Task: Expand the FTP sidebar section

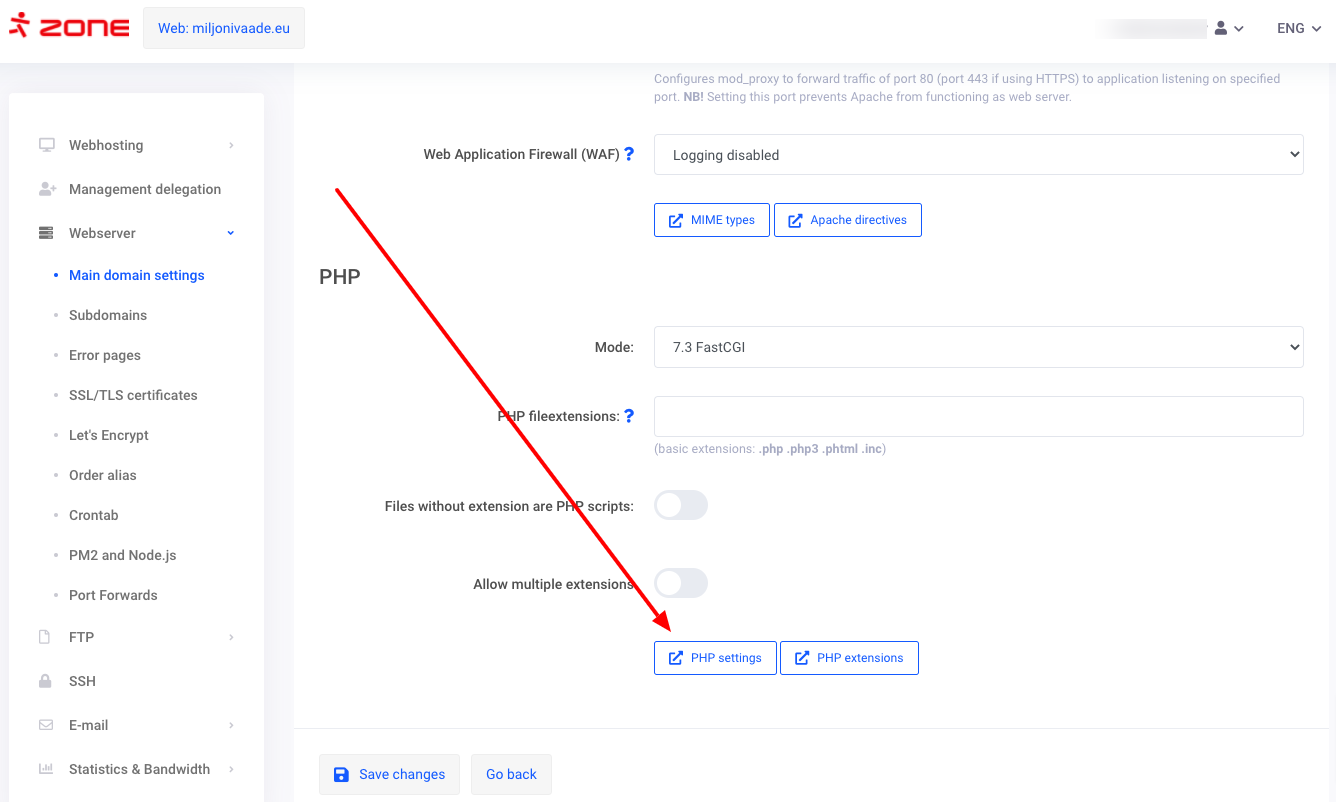Action: pyautogui.click(x=82, y=637)
